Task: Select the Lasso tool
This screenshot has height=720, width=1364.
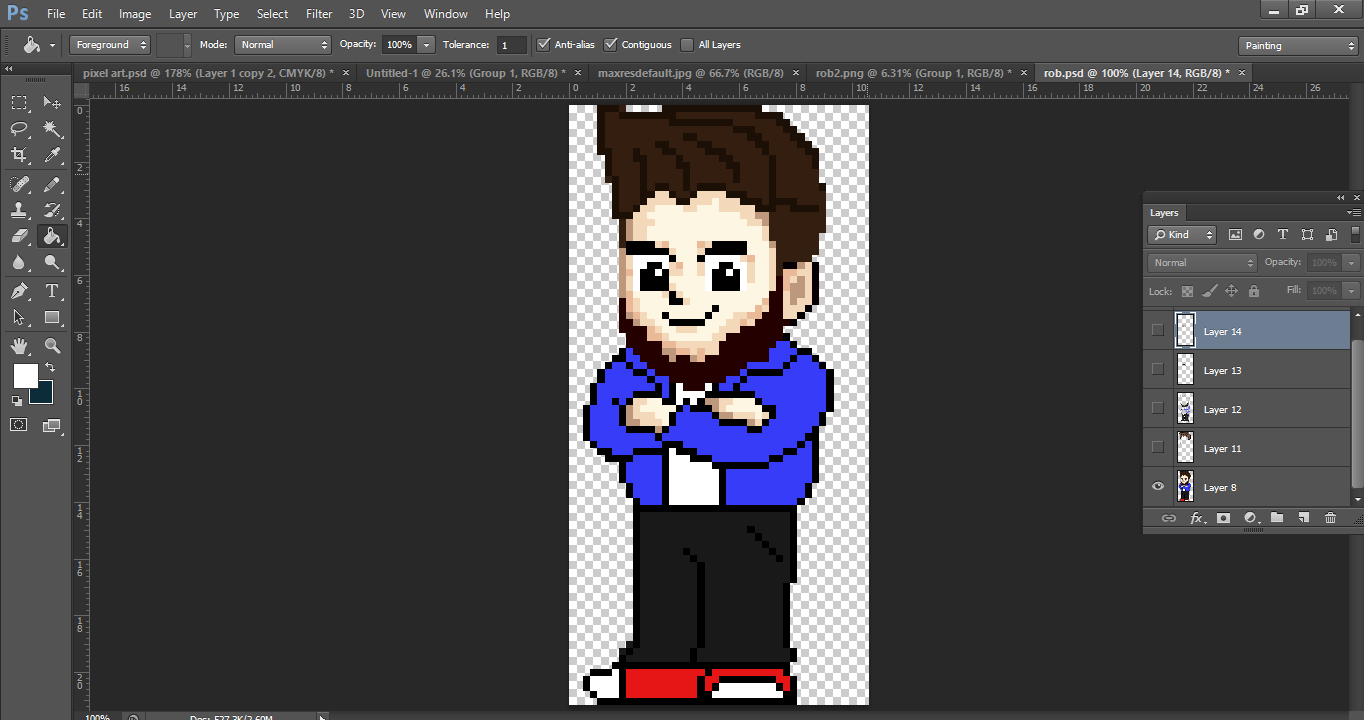Action: coord(19,129)
